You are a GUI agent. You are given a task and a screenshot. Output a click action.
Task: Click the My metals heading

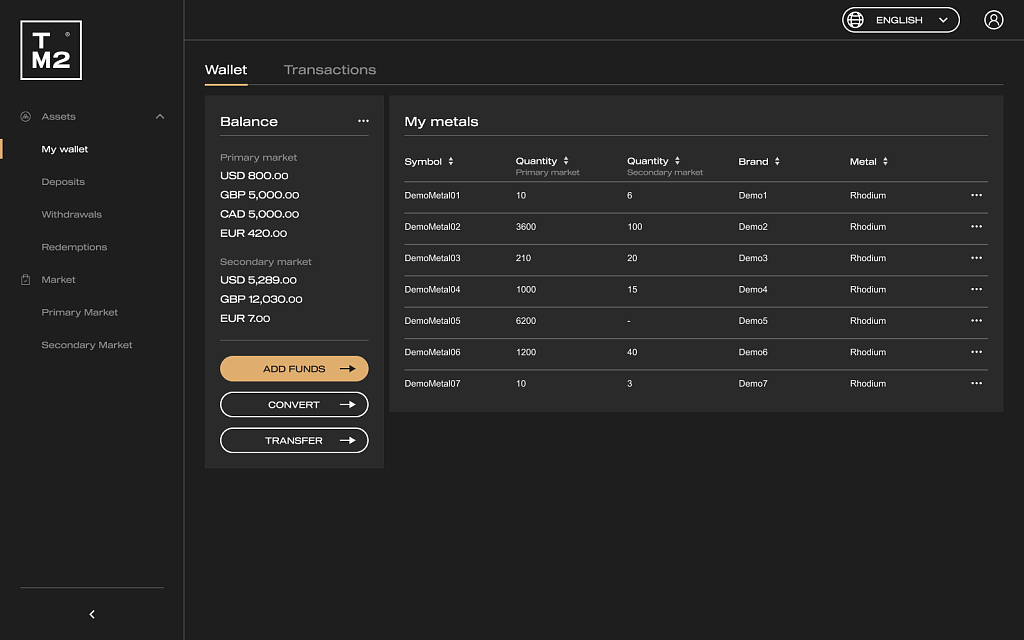tap(441, 121)
